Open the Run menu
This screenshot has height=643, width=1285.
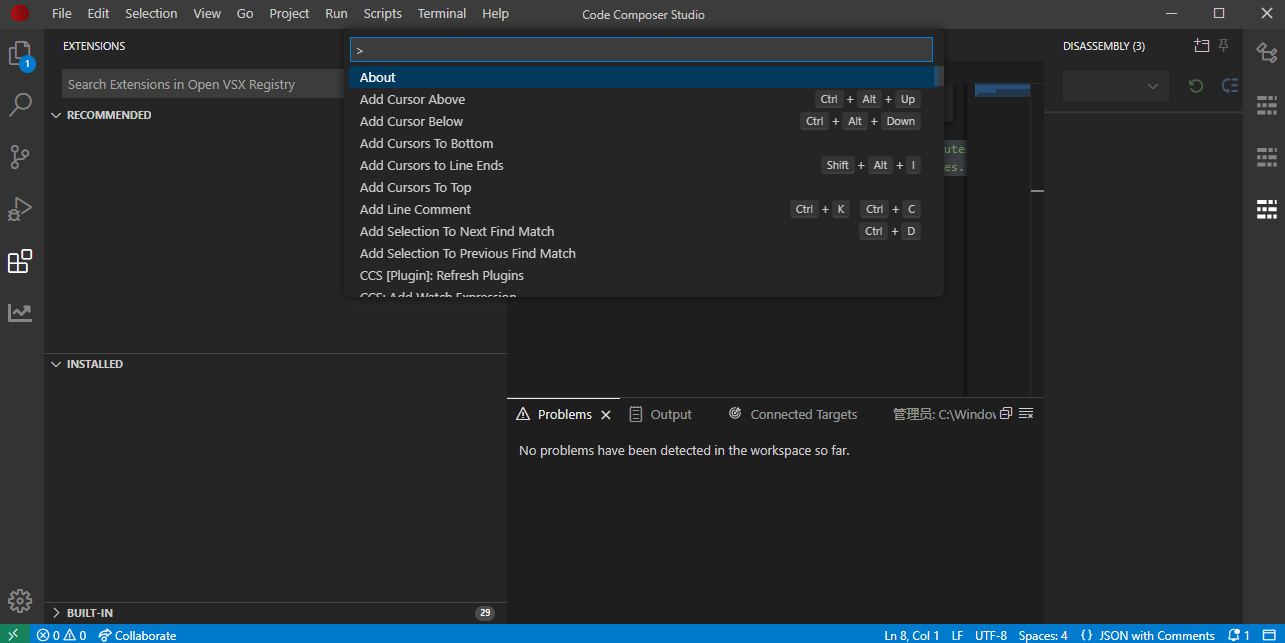coord(337,14)
